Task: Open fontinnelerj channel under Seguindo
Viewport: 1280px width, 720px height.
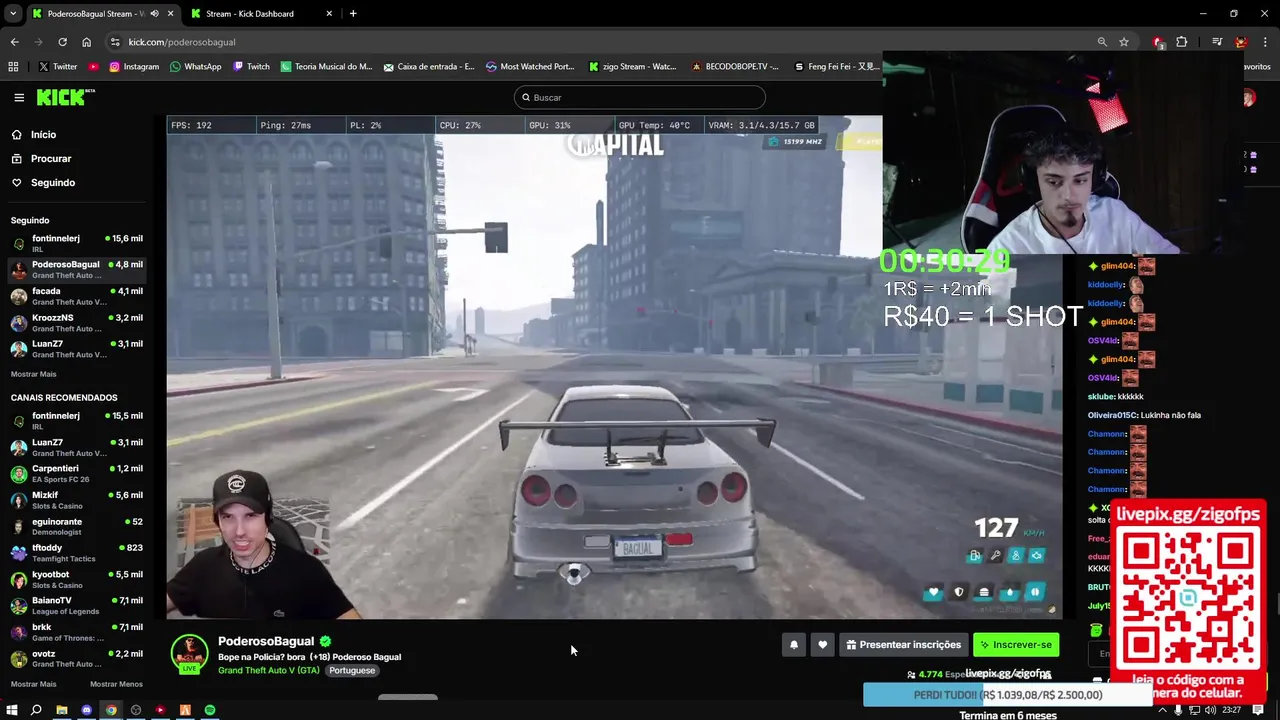Action: [77, 243]
